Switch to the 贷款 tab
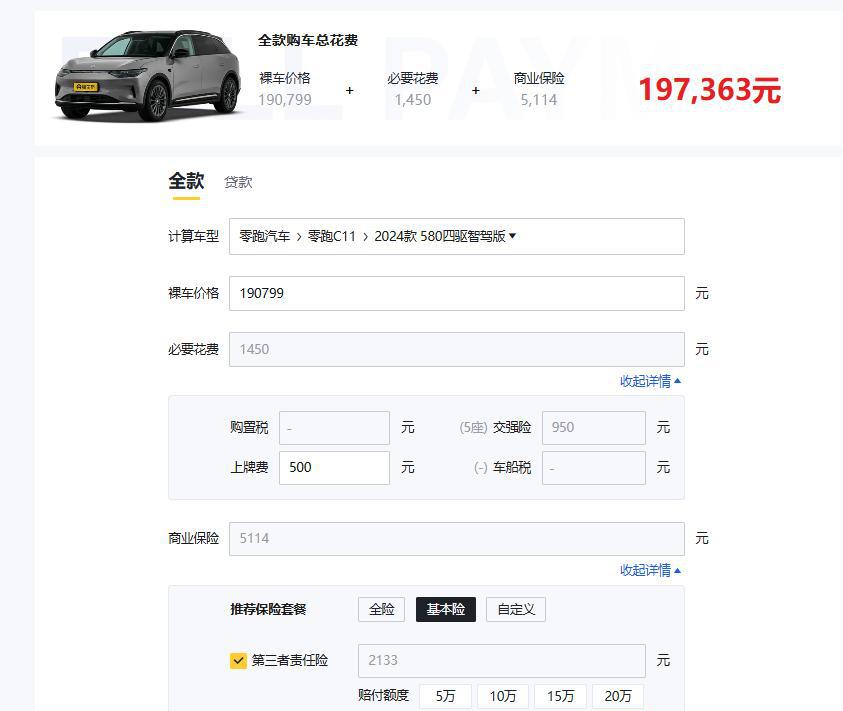This screenshot has width=843, height=711. pos(238,182)
